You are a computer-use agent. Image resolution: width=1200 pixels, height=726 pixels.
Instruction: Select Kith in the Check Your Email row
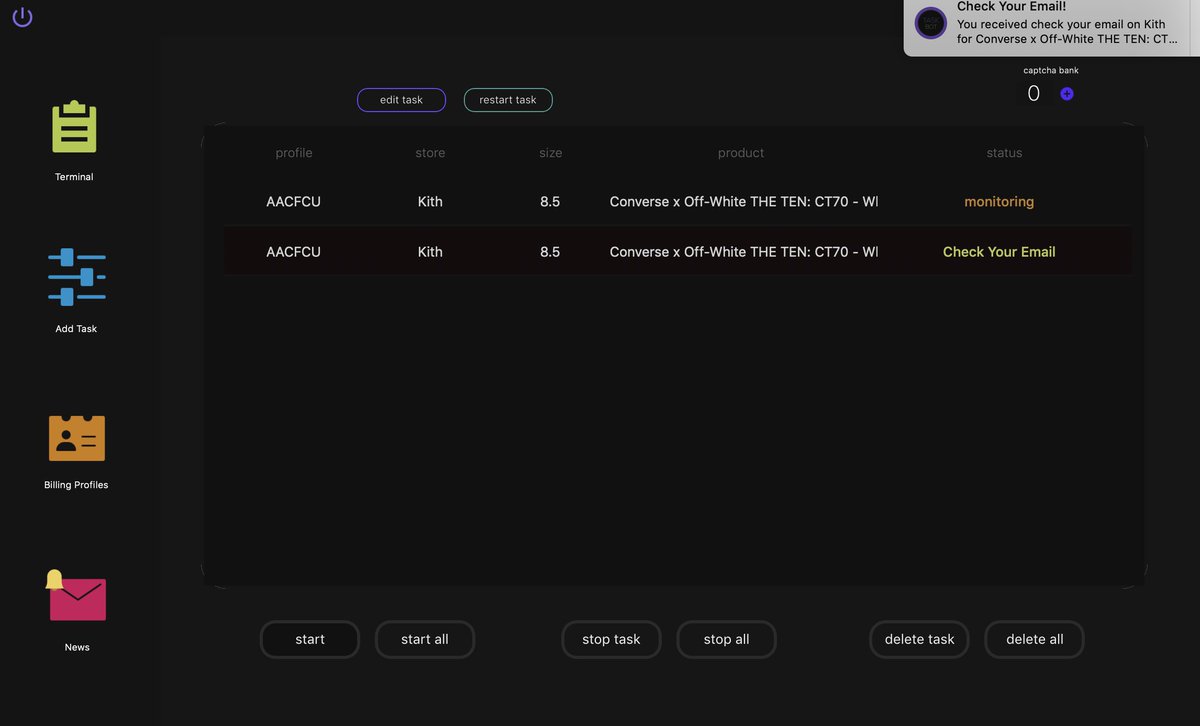430,252
